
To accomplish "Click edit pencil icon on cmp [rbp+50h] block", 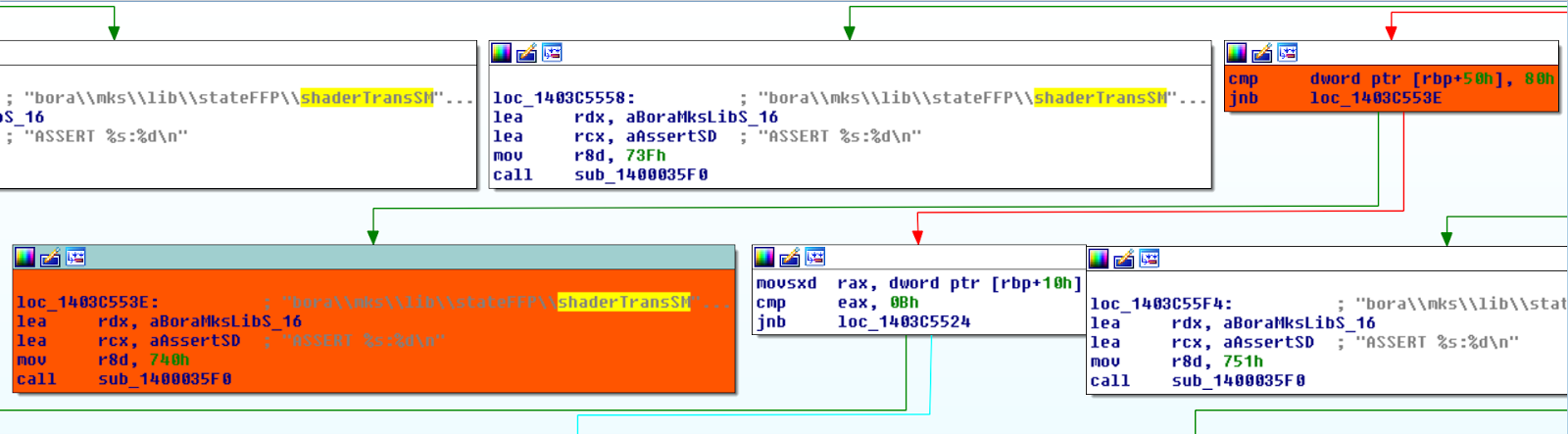I will 1262,53.
